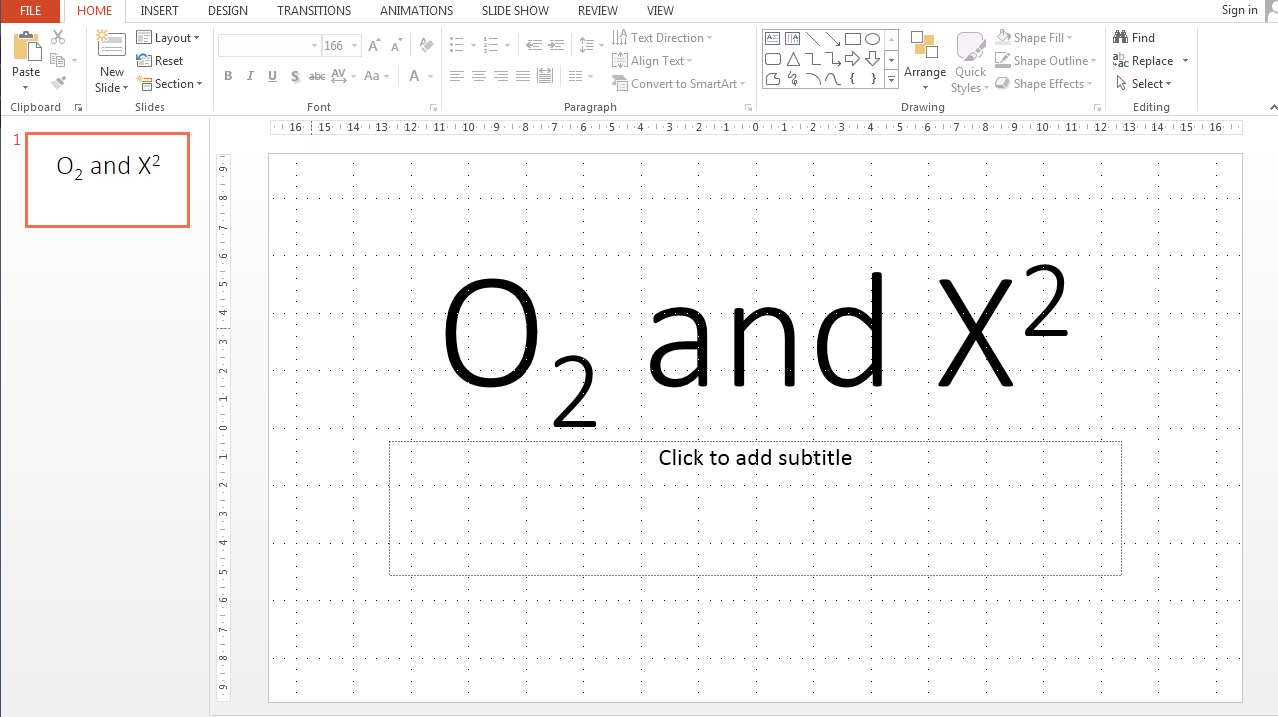The height and width of the screenshot is (717, 1278).
Task: Select the Right Arrow block shape
Action: (853, 59)
